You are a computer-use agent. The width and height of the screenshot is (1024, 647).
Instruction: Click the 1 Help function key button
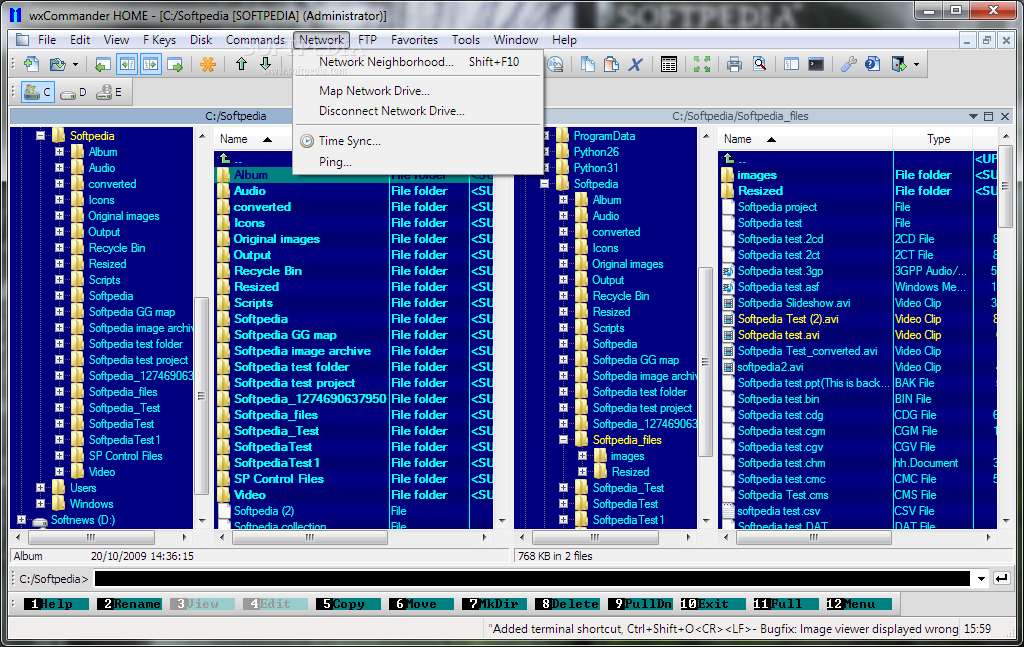[56, 604]
